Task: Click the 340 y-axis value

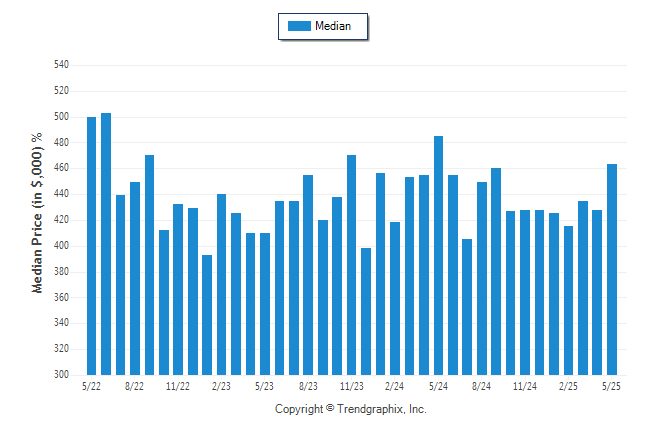Action: [61, 323]
